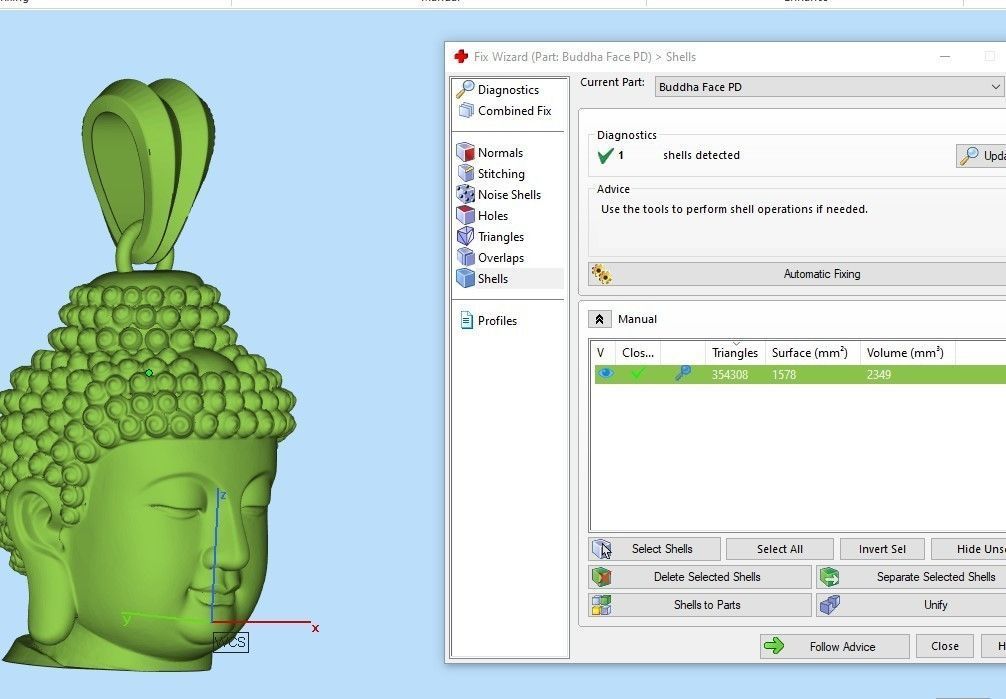Image resolution: width=1006 pixels, height=699 pixels.
Task: Sort by Volume (mm³) column
Action: click(x=907, y=352)
